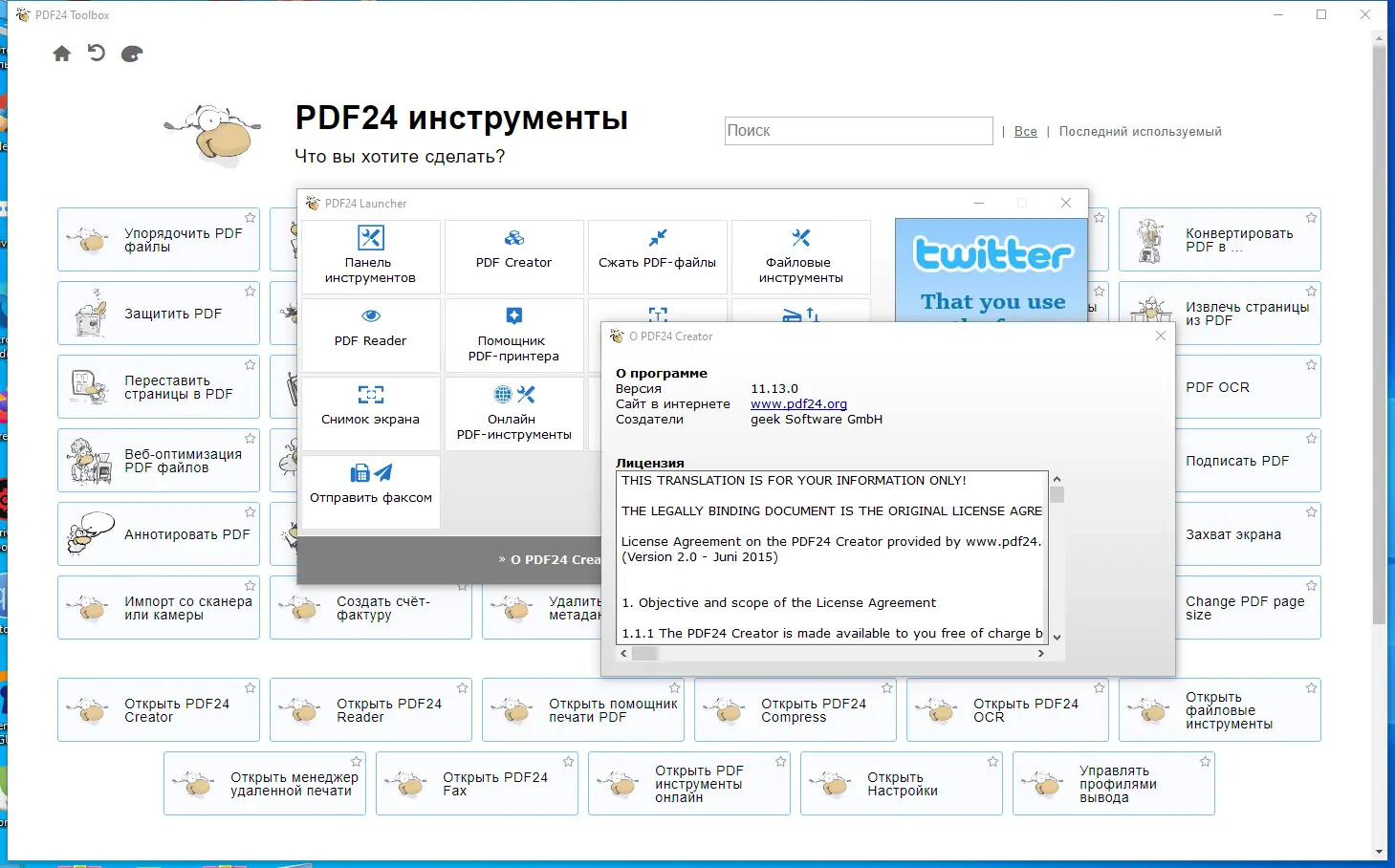This screenshot has height=868, width=1395.
Task: Open the PDF OCR tool card
Action: click(x=1248, y=387)
